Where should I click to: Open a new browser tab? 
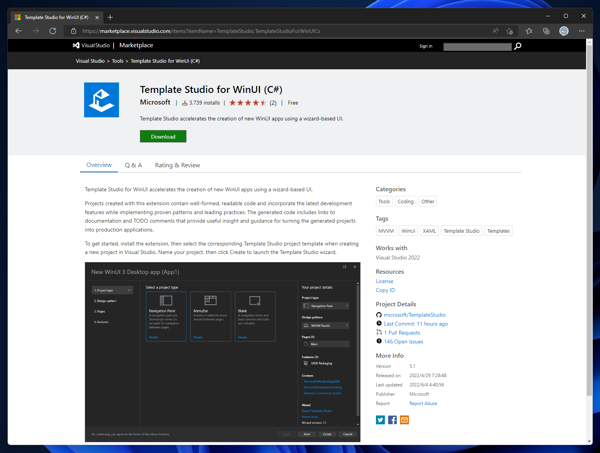point(110,17)
